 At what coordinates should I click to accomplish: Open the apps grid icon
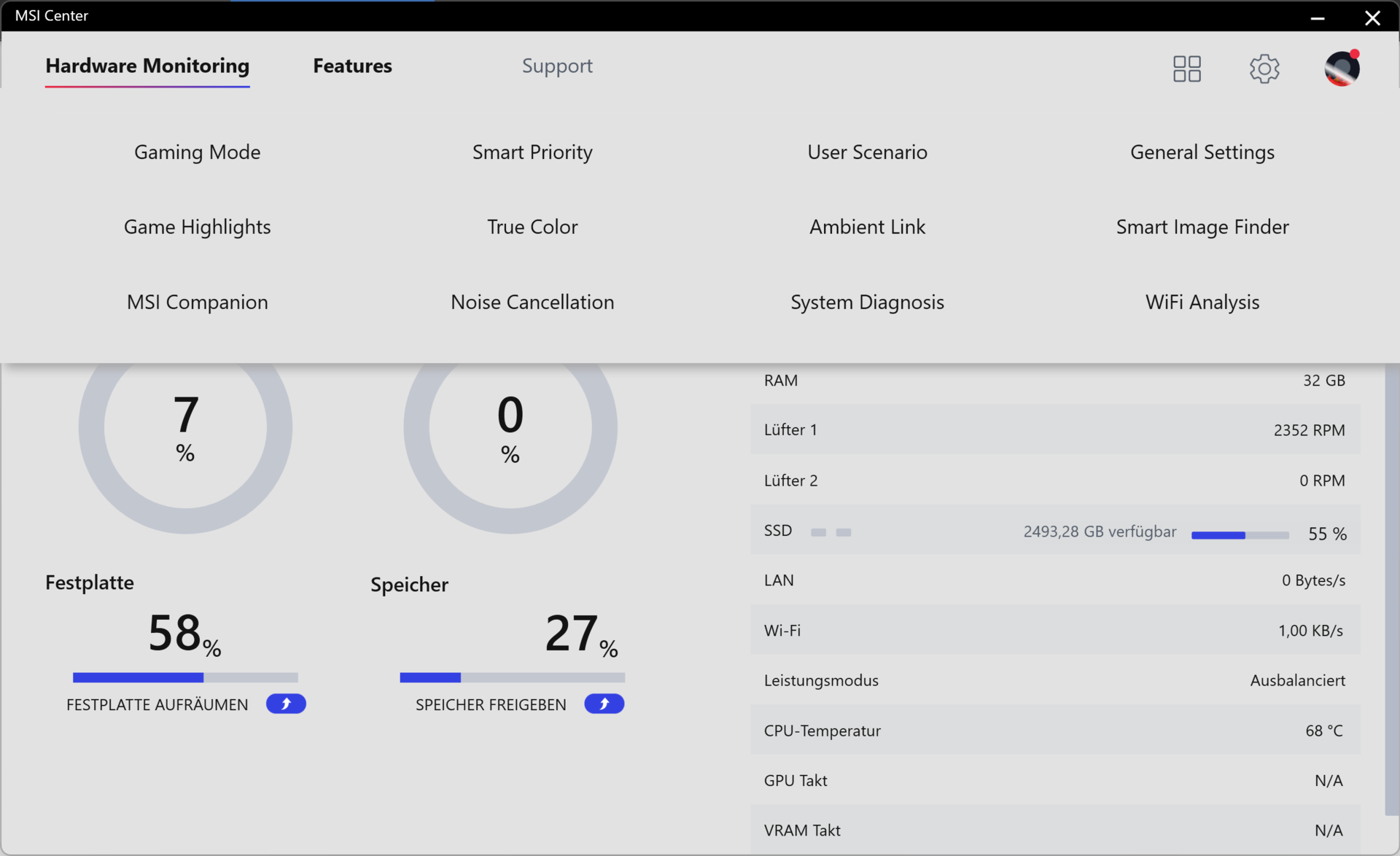click(x=1186, y=69)
